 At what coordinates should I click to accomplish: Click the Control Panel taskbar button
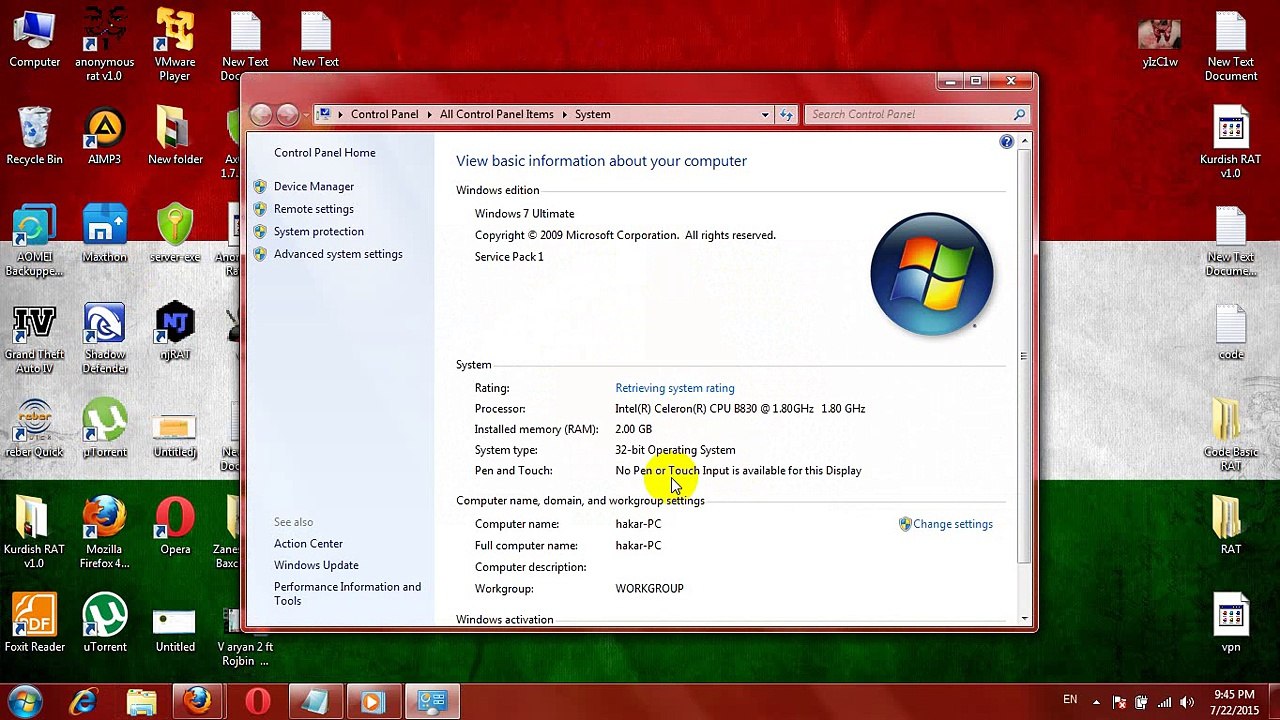[431, 702]
